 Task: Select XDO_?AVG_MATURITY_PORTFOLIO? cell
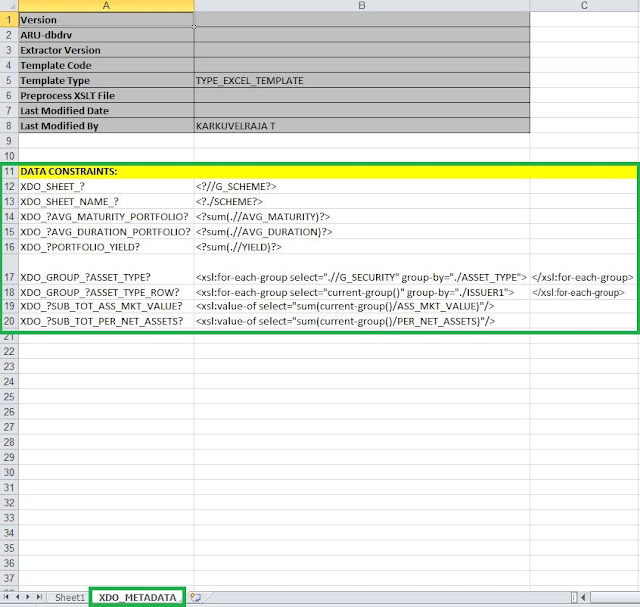[x=106, y=217]
